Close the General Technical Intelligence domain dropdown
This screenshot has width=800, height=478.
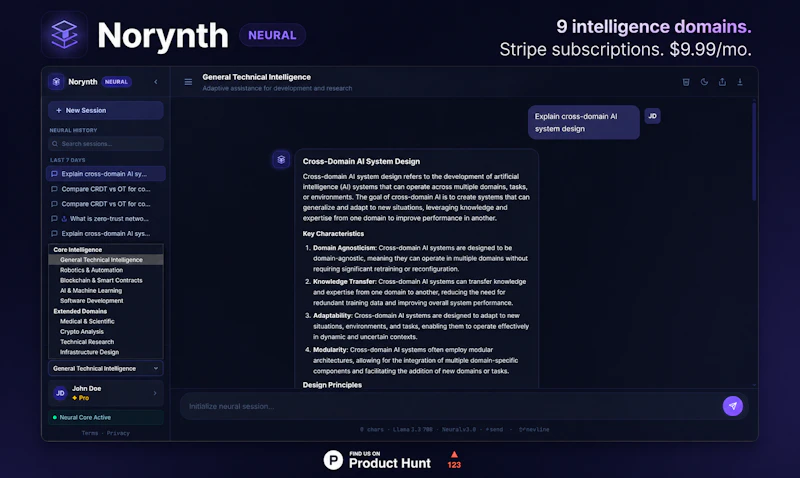coord(106,368)
